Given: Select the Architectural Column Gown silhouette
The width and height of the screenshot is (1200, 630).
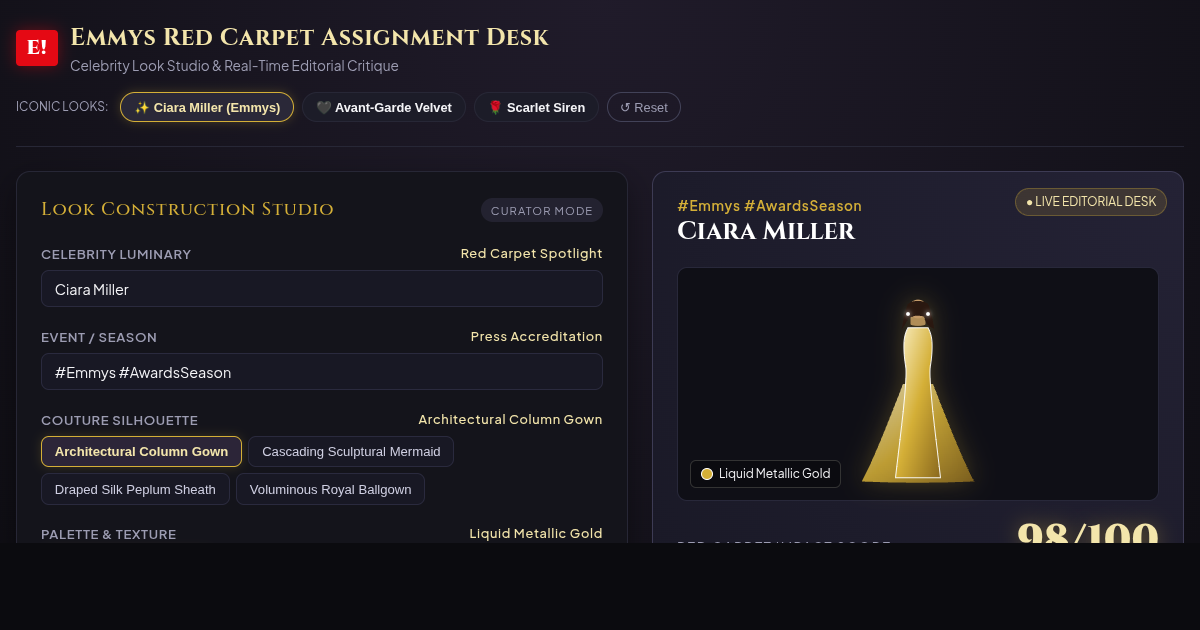Looking at the screenshot, I should [141, 451].
